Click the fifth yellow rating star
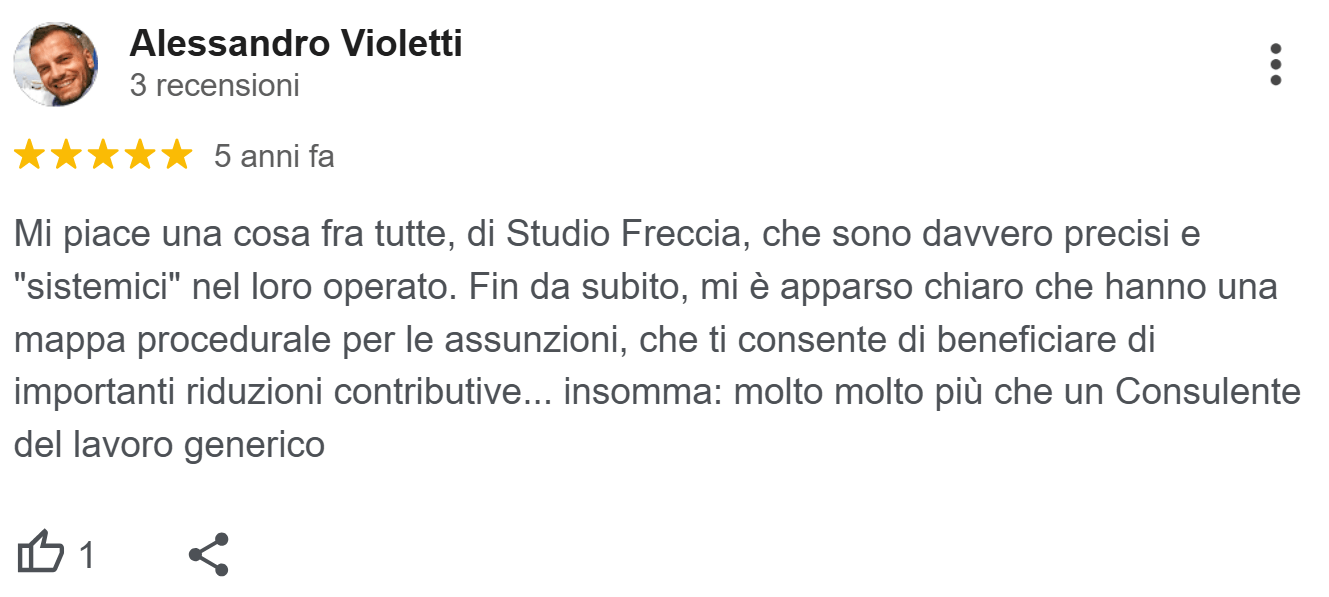 pos(175,156)
